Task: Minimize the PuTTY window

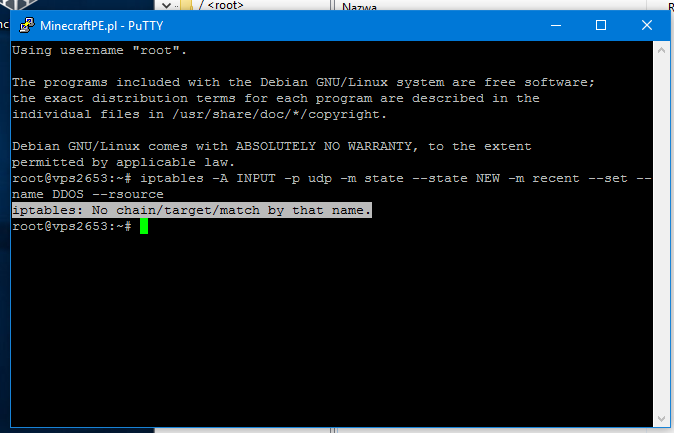Action: [x=555, y=24]
